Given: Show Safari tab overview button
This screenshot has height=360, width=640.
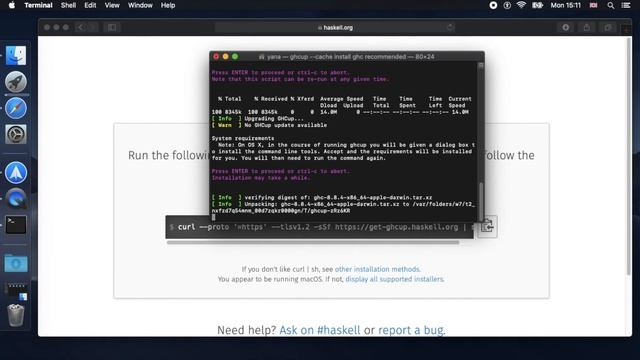Looking at the screenshot, I should [608, 27].
